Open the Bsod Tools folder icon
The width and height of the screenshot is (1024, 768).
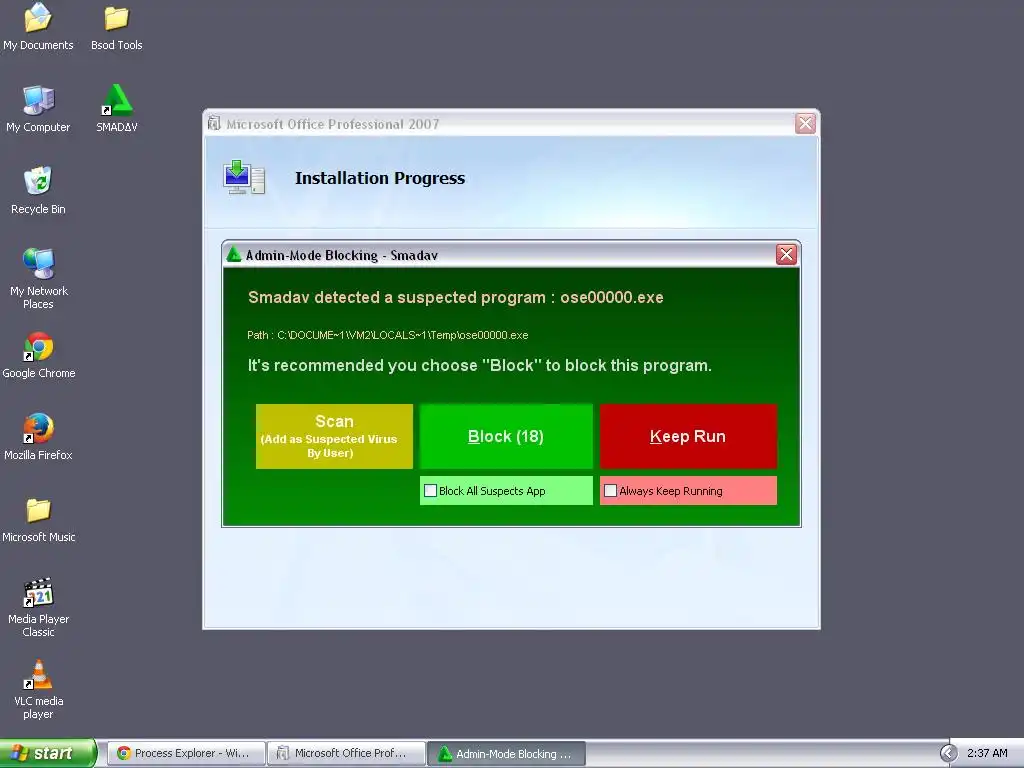116,26
